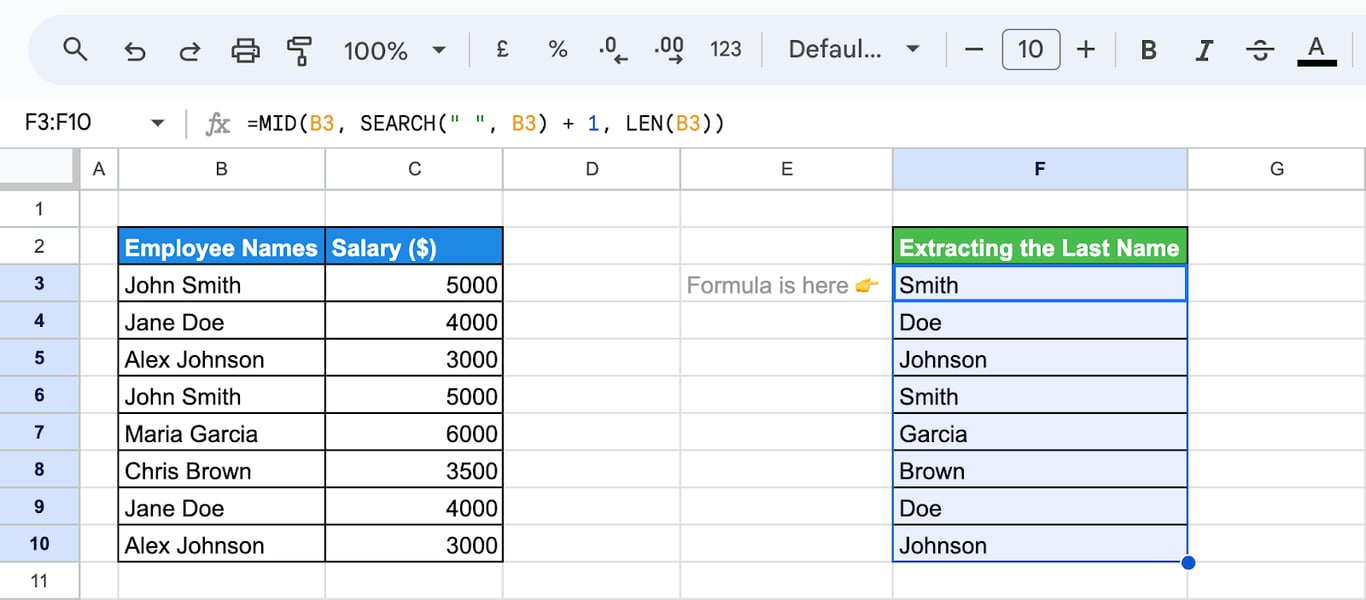The width and height of the screenshot is (1366, 600).
Task: Open the Default font dropdown
Action: point(854,49)
